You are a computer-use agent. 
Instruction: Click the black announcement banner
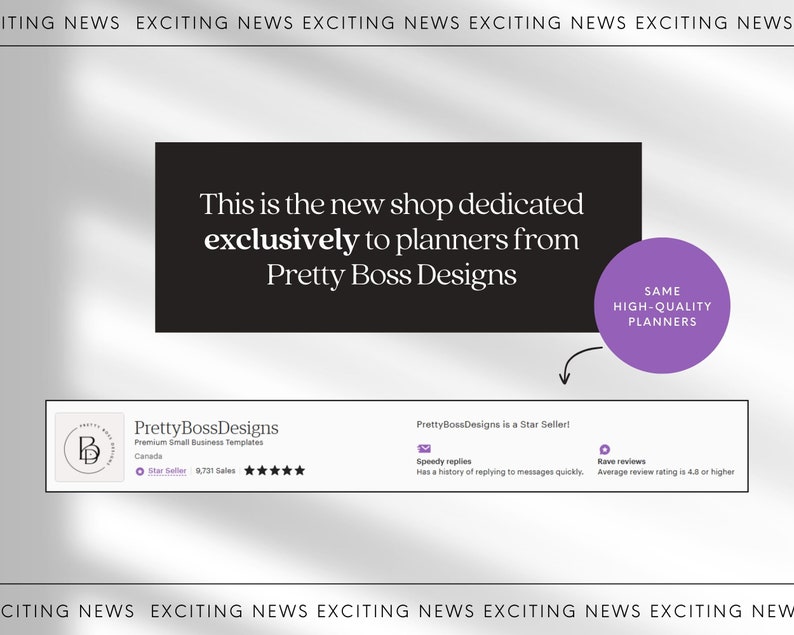[x=398, y=237]
